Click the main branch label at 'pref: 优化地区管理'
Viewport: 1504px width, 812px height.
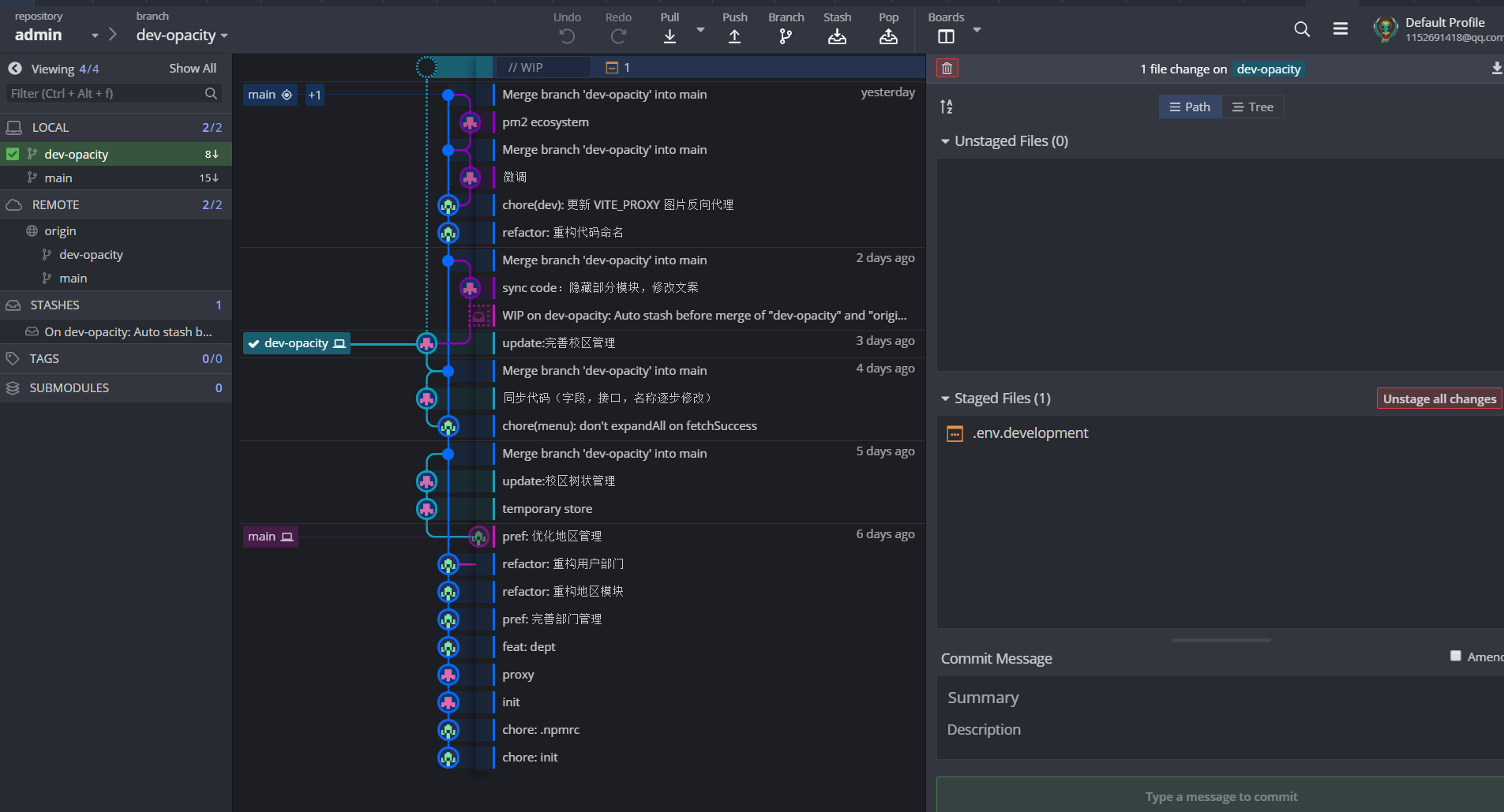pyautogui.click(x=270, y=537)
